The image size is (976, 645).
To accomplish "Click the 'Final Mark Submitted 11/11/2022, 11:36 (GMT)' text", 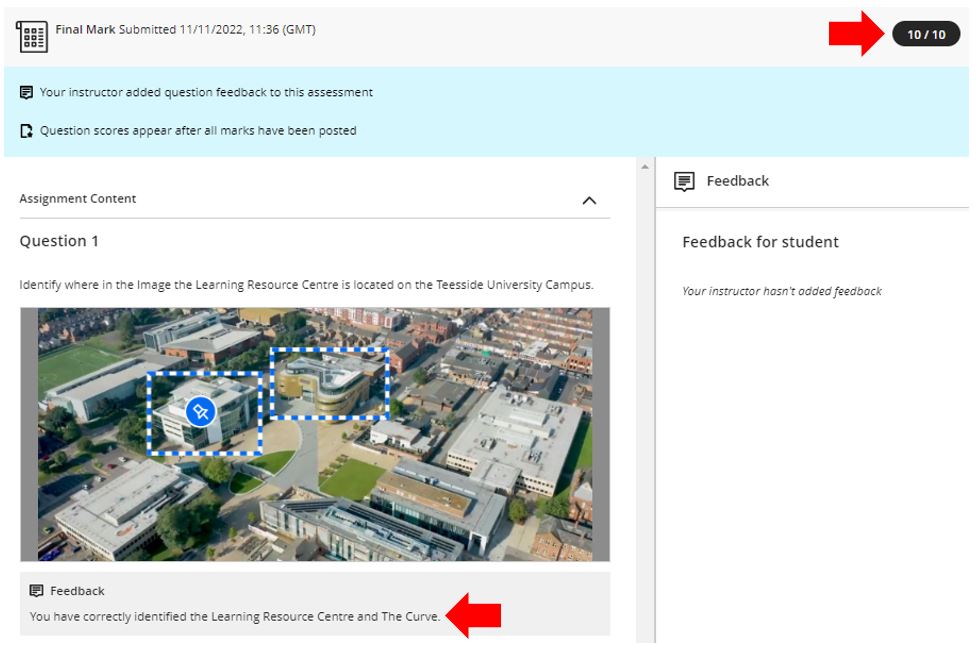I will click(185, 29).
